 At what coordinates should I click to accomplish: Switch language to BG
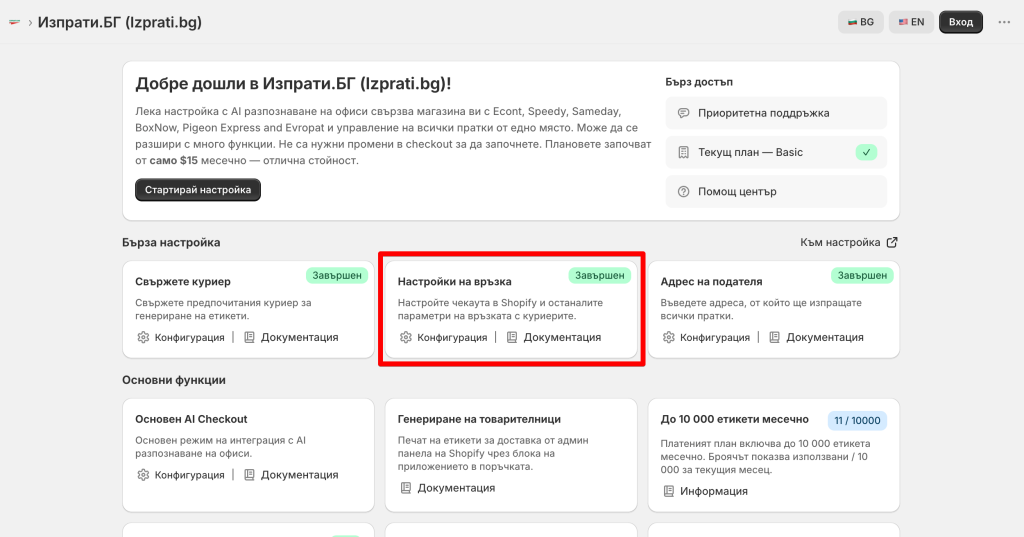click(x=861, y=22)
